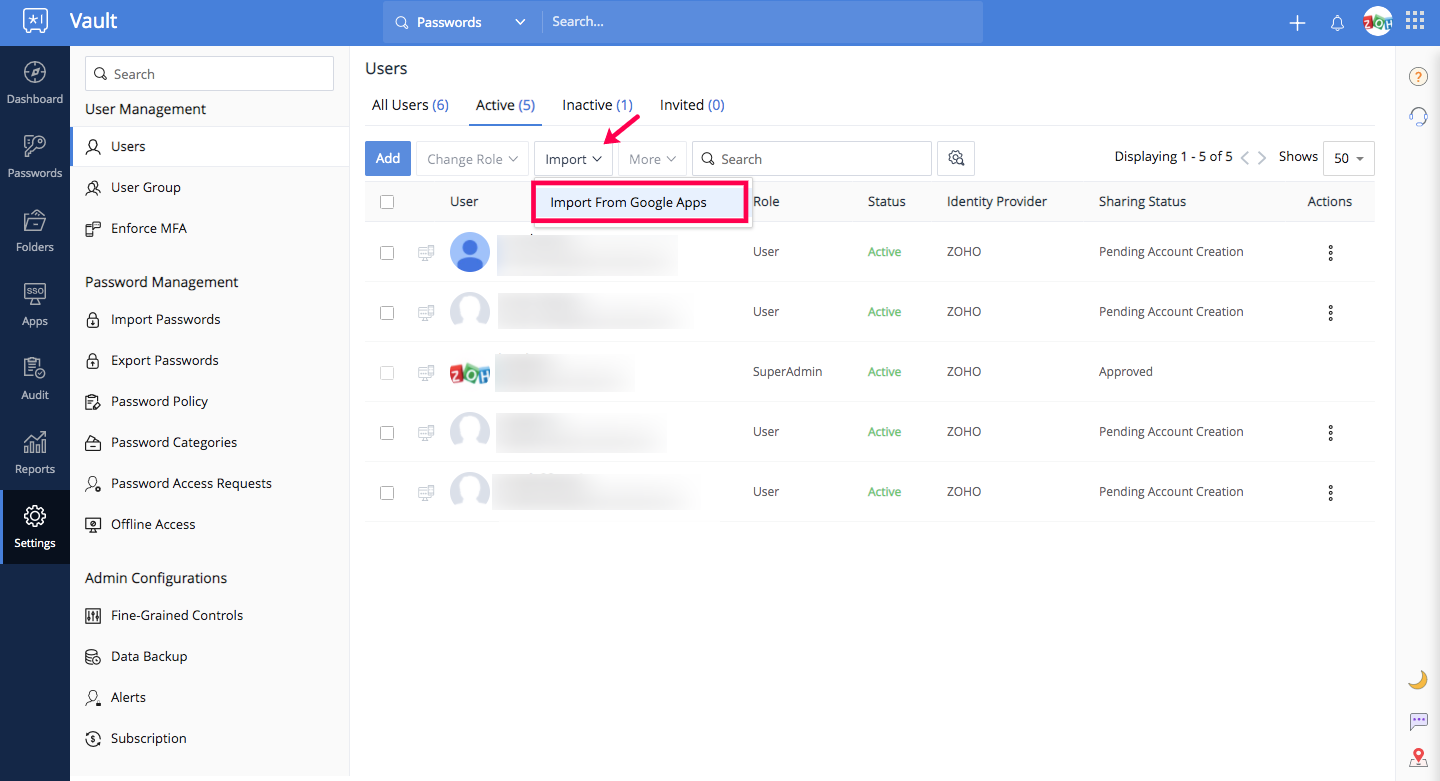Open the Shows 50 per-page dropdown
Viewport: 1440px width, 781px height.
coord(1348,159)
